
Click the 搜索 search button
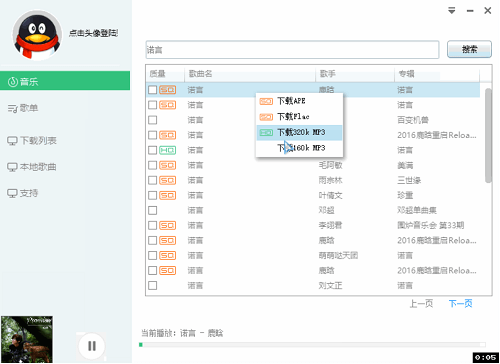tap(469, 49)
